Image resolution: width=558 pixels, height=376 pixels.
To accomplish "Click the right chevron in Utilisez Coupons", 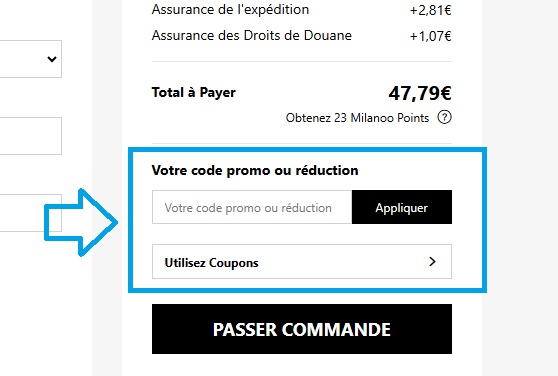I will coord(432,261).
